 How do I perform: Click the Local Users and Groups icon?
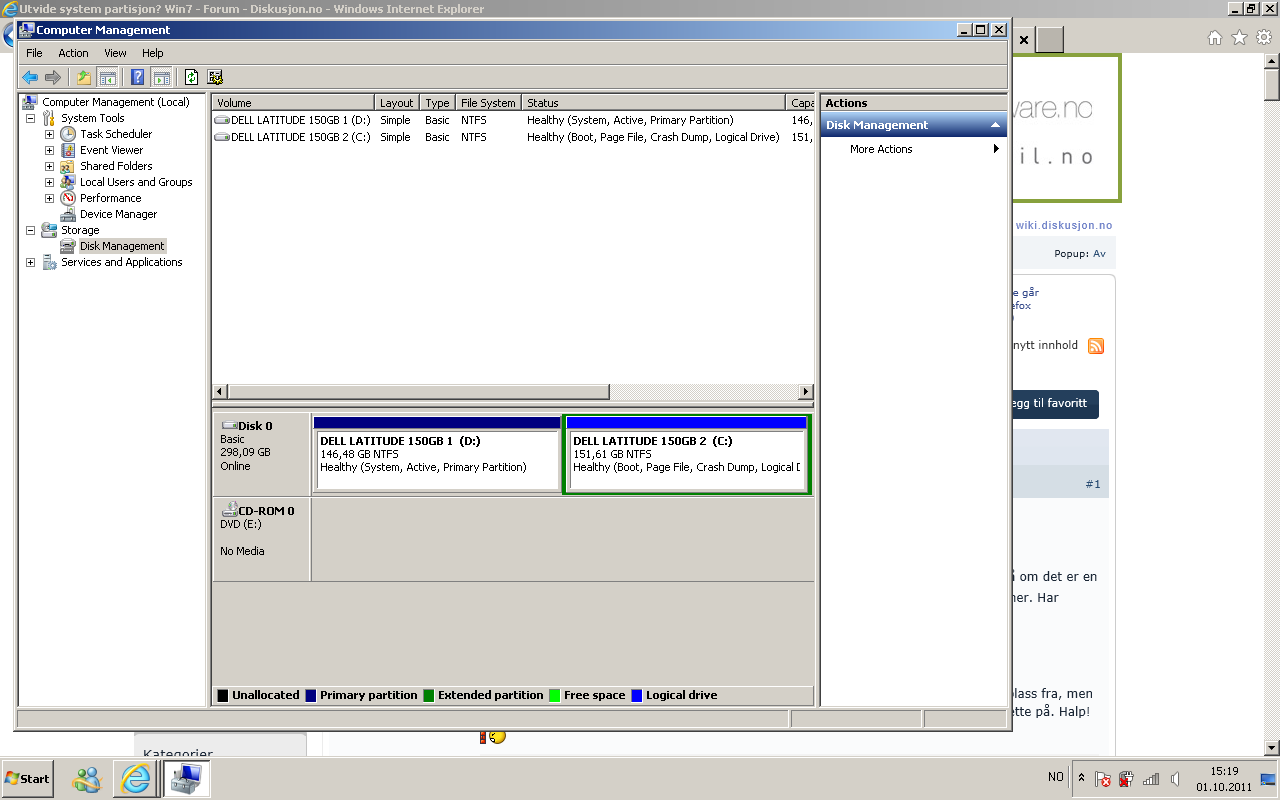pos(68,182)
